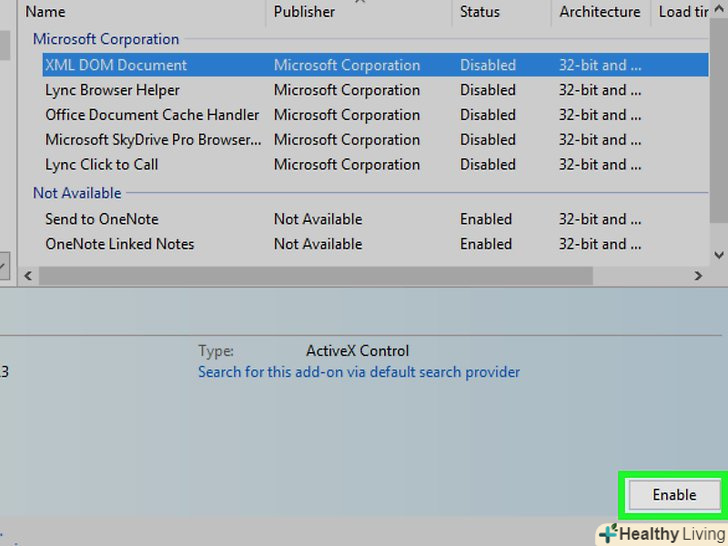This screenshot has height=546, width=728.
Task: Sort list by Status column header
Action: 480,12
